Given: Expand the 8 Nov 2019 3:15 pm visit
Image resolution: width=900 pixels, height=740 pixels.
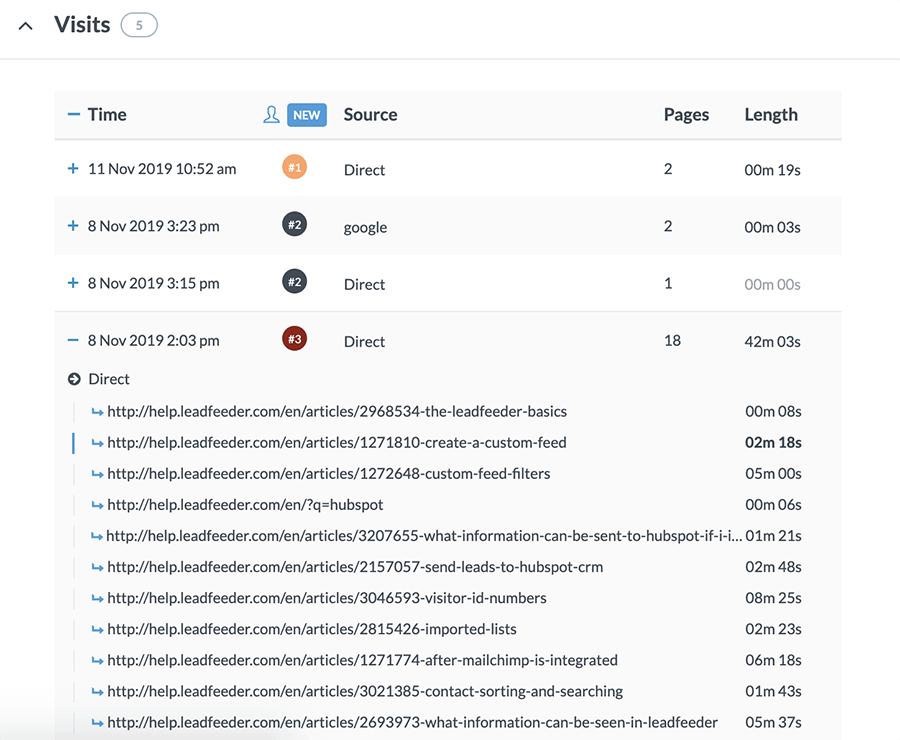Looking at the screenshot, I should point(73,282).
